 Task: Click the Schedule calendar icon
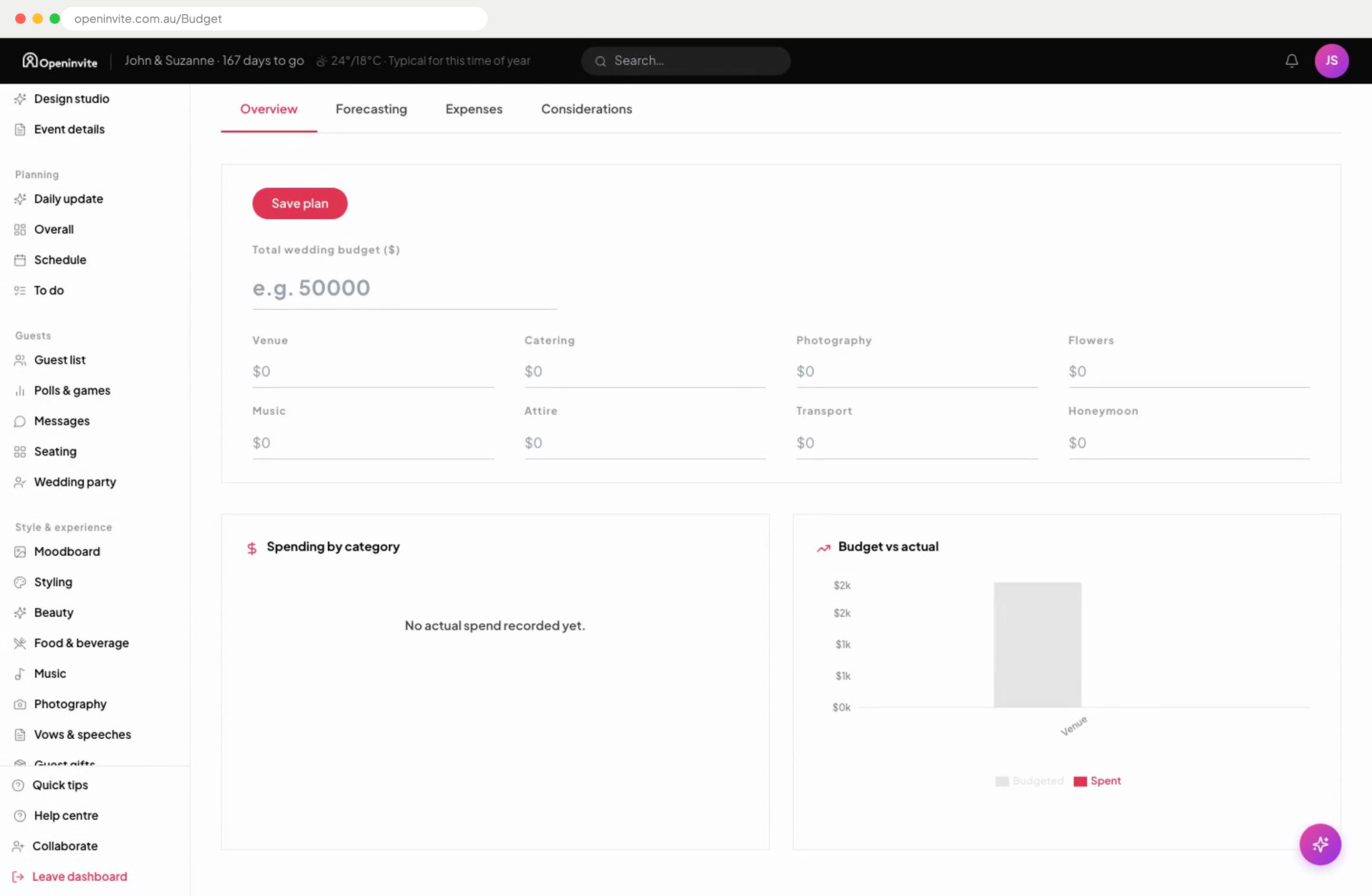pyautogui.click(x=20, y=261)
